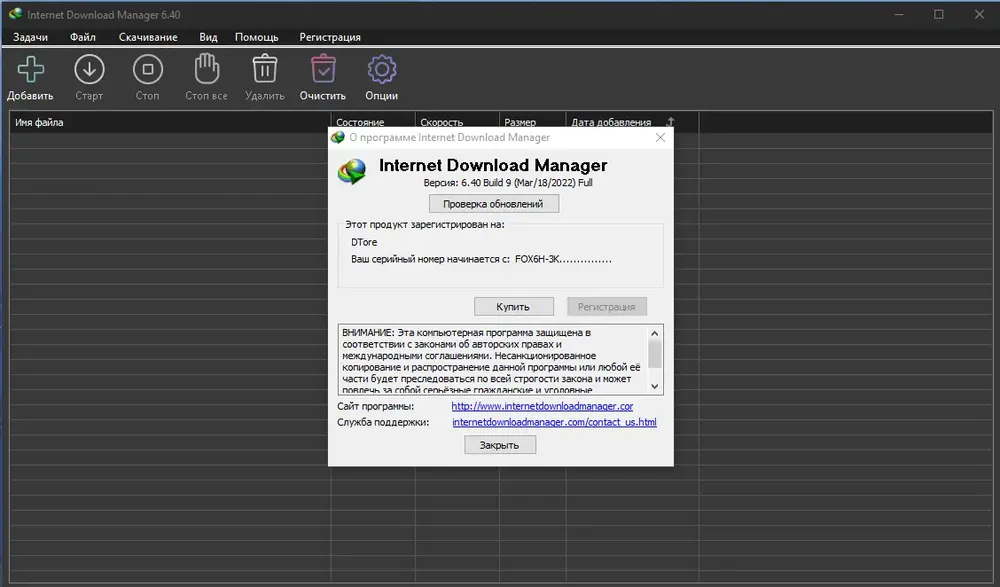
Task: Open the Скачивание menu
Action: pyautogui.click(x=148, y=37)
